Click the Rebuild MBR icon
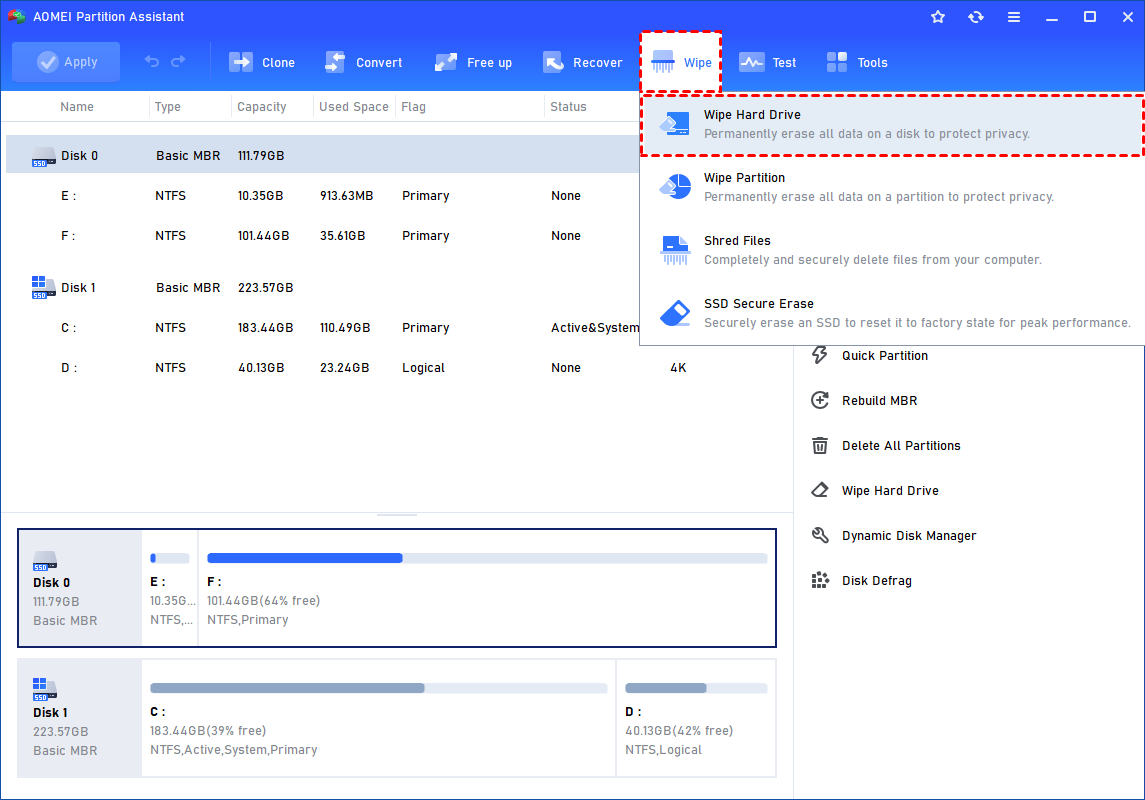 820,400
